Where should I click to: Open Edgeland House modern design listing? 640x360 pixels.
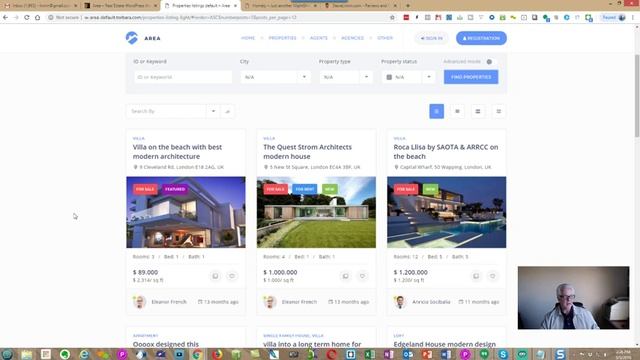444,344
